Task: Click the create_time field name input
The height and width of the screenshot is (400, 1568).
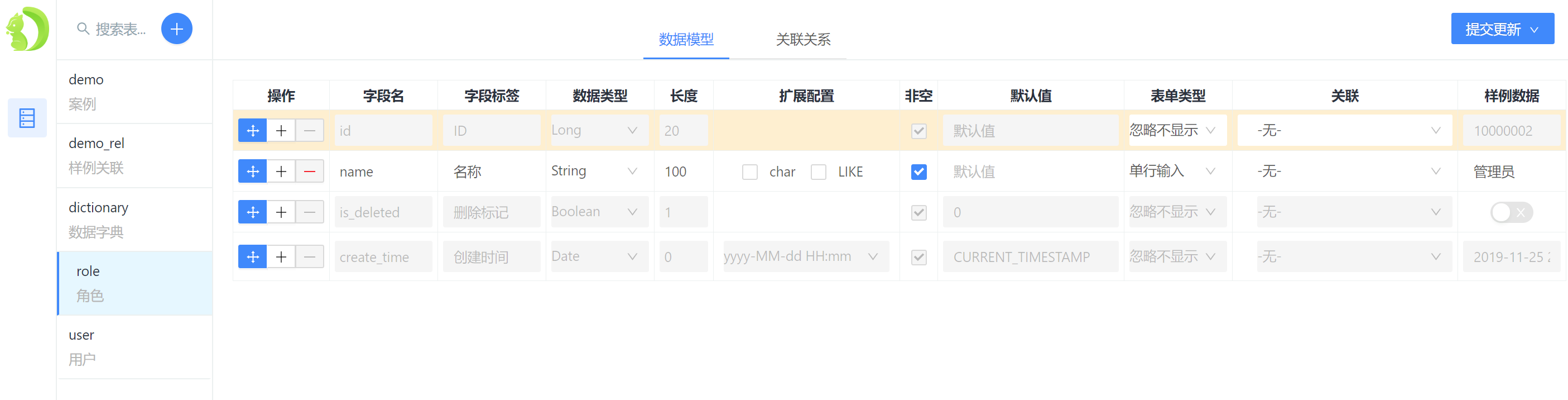Action: point(383,257)
